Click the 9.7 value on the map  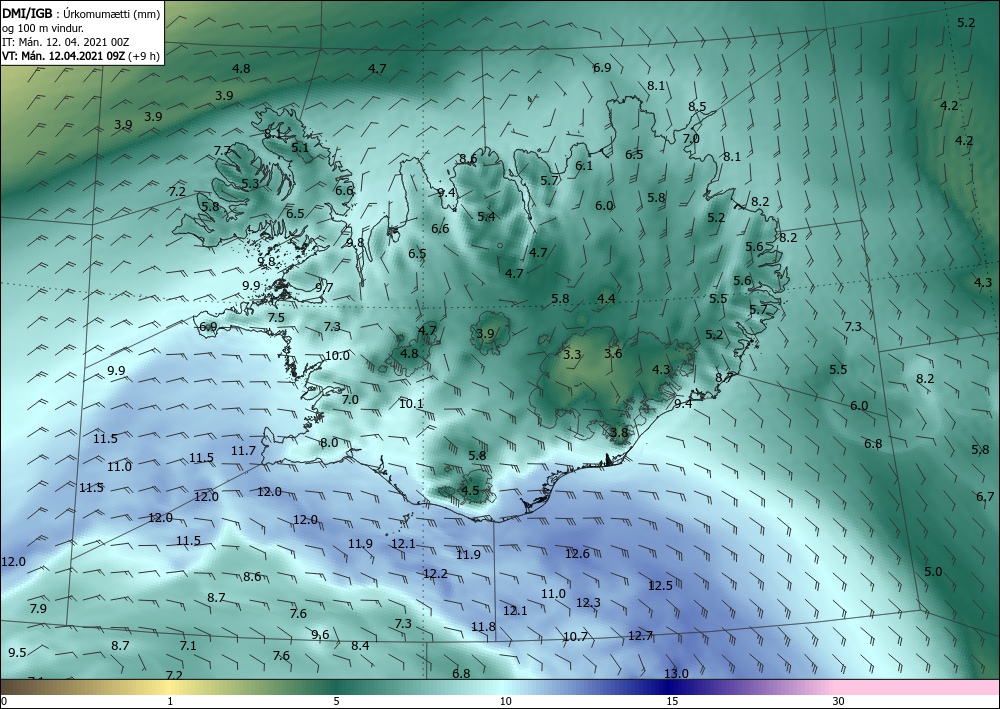tap(324, 287)
